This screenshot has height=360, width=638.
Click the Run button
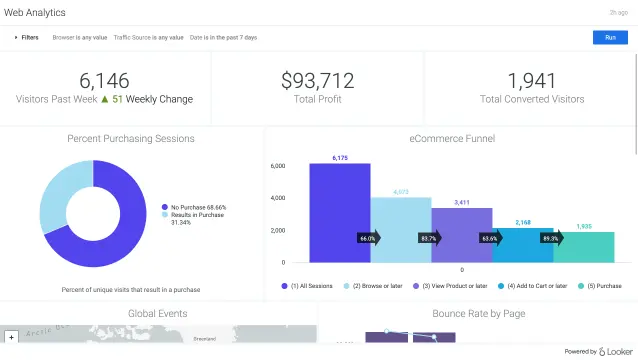coord(610,37)
